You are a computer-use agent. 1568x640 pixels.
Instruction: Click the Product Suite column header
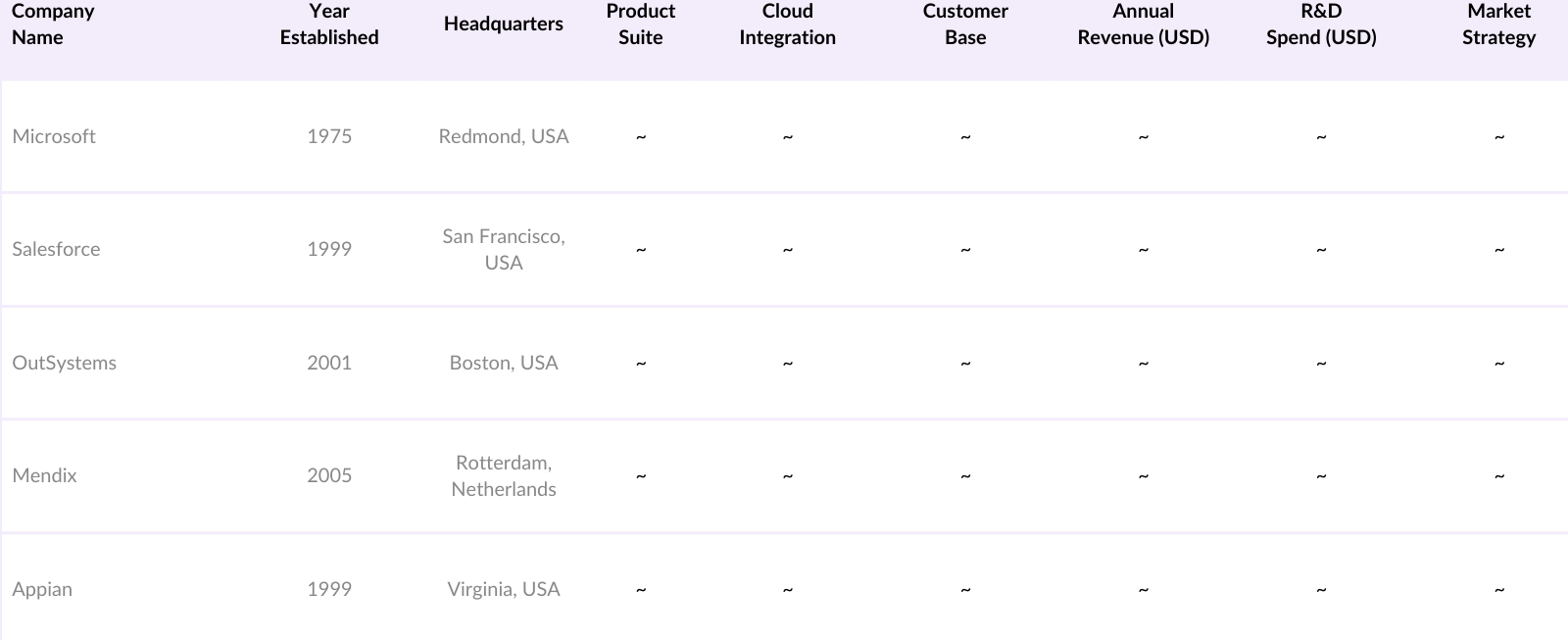coord(640,25)
